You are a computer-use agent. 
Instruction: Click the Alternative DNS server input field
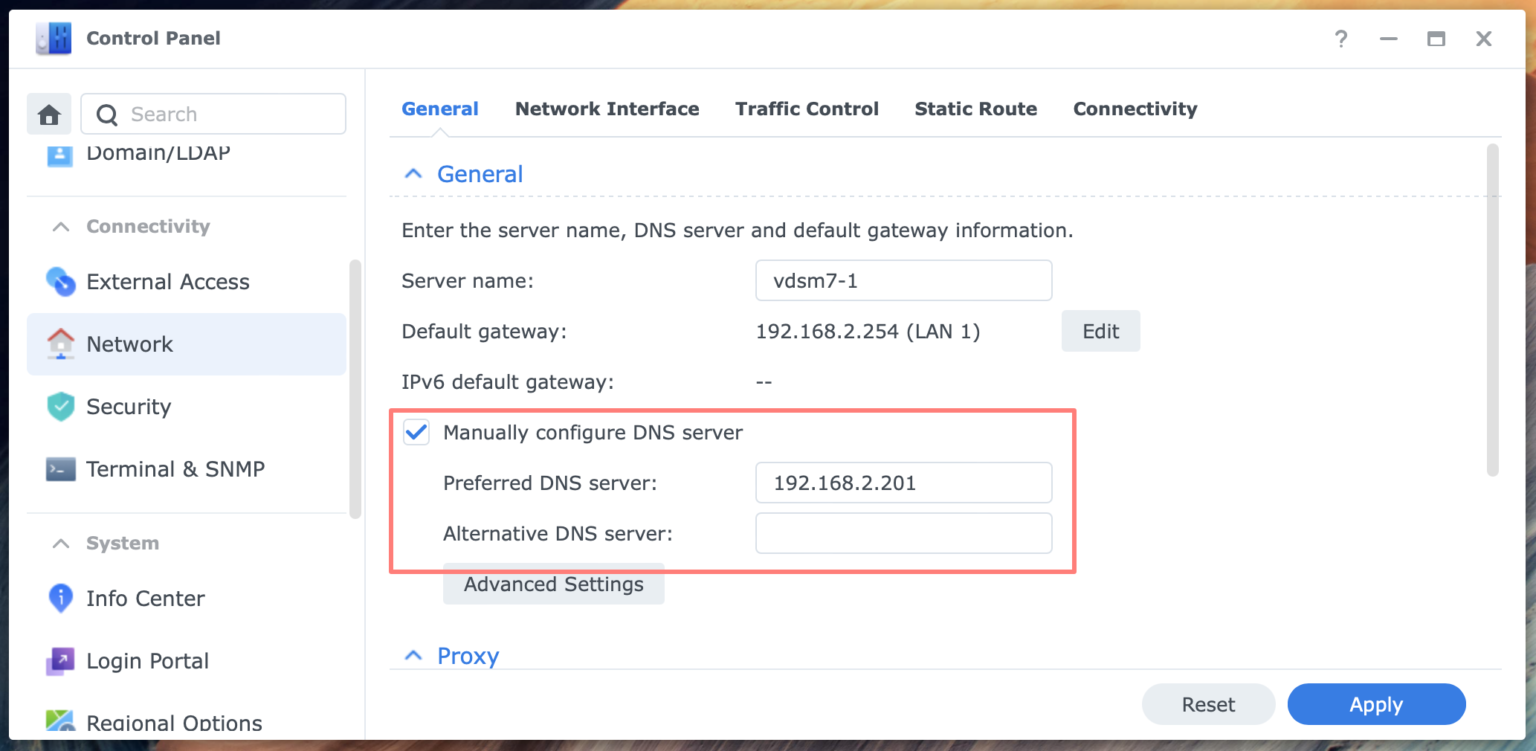[903, 533]
